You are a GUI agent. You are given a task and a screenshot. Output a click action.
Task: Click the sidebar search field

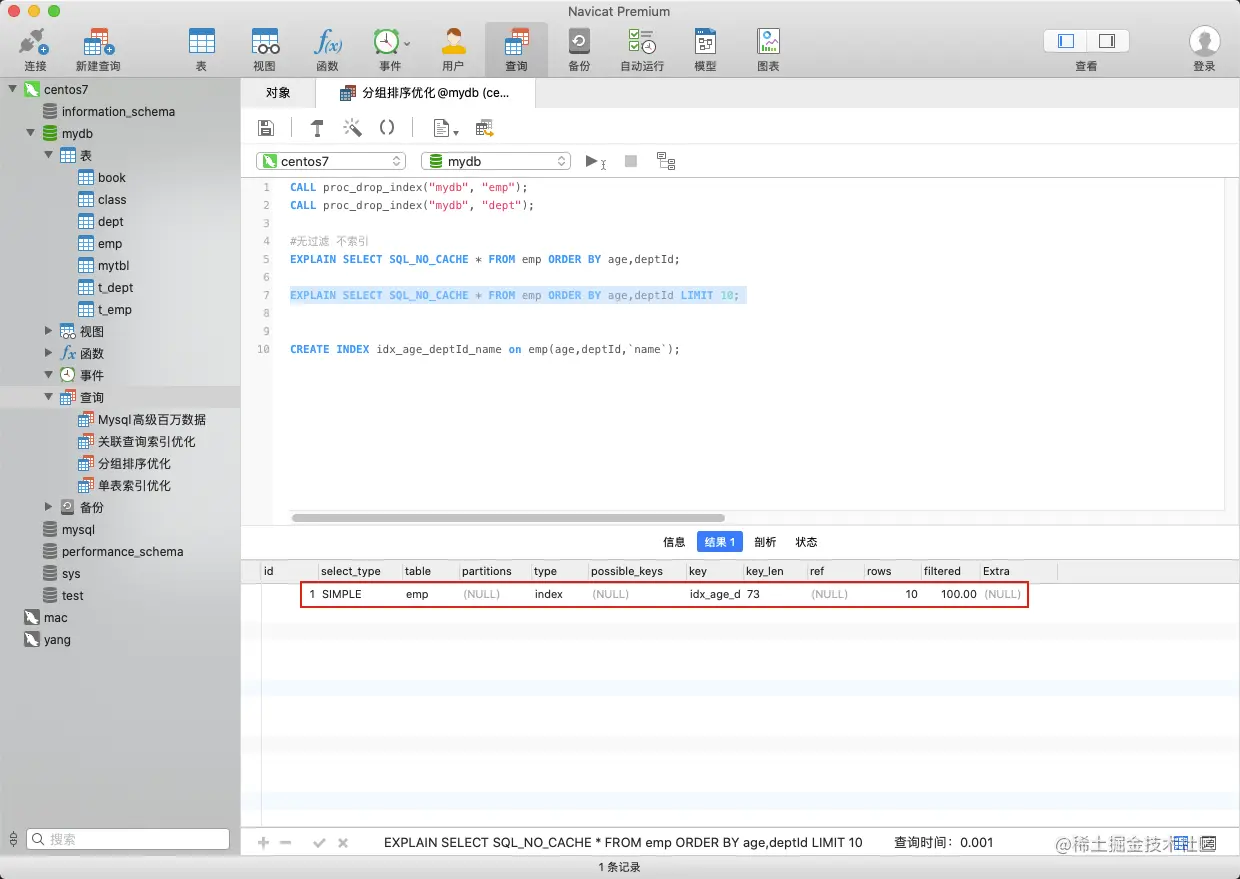128,839
